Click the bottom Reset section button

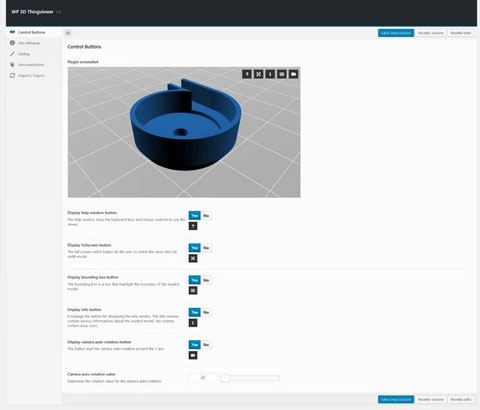click(x=431, y=399)
